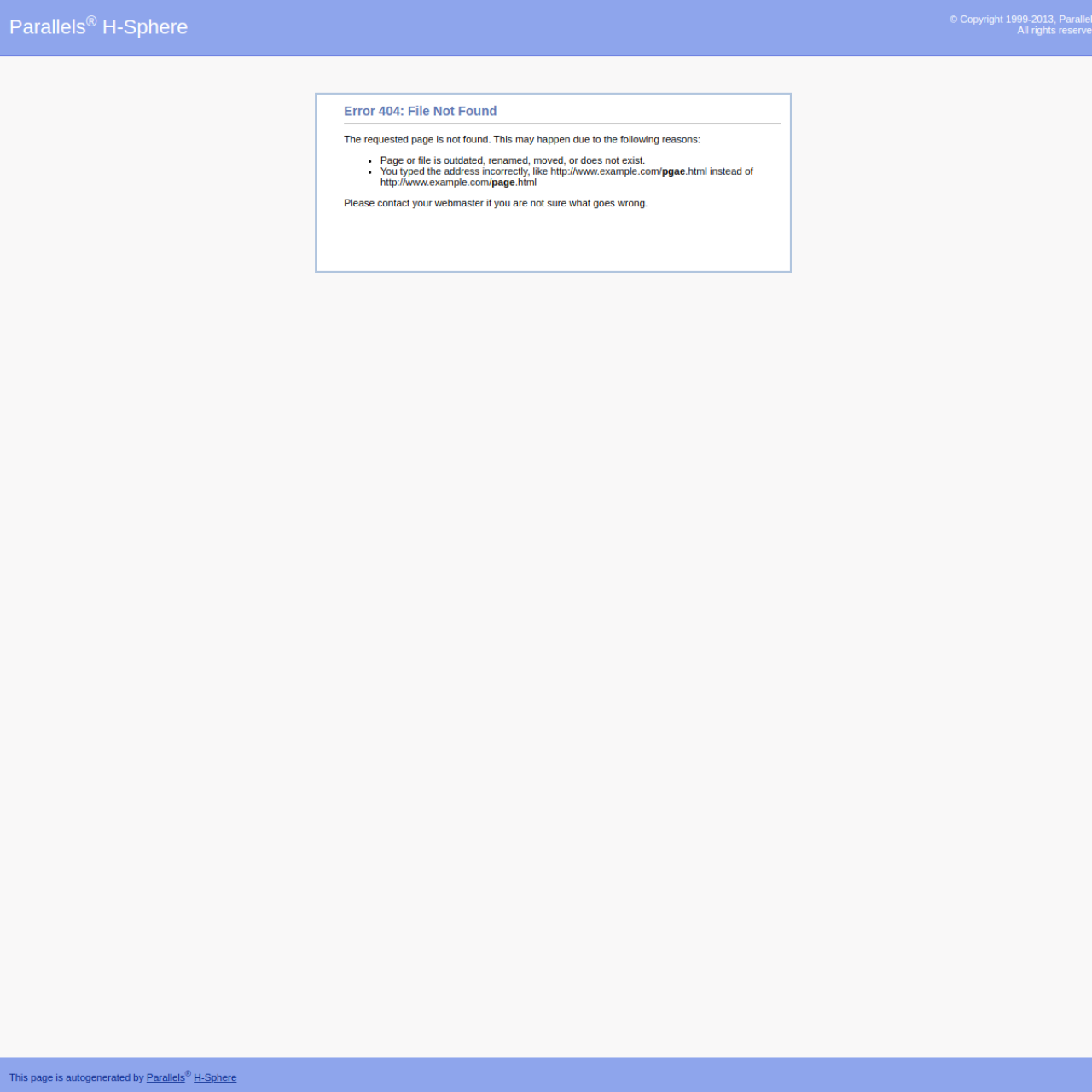
Task: Click the copyright 1999-2013 notice text
Action: coord(1020,19)
